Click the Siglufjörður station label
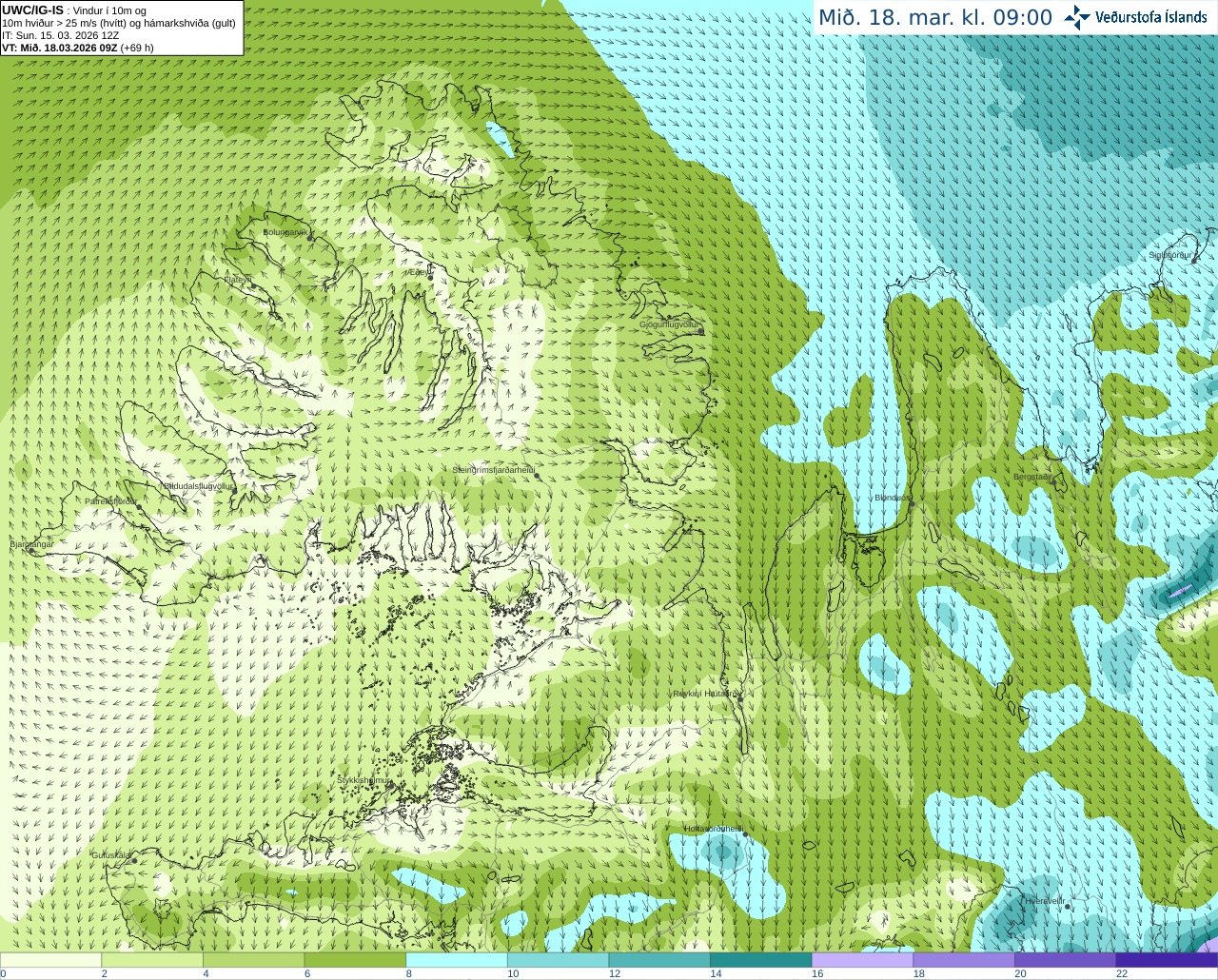 tap(1170, 255)
